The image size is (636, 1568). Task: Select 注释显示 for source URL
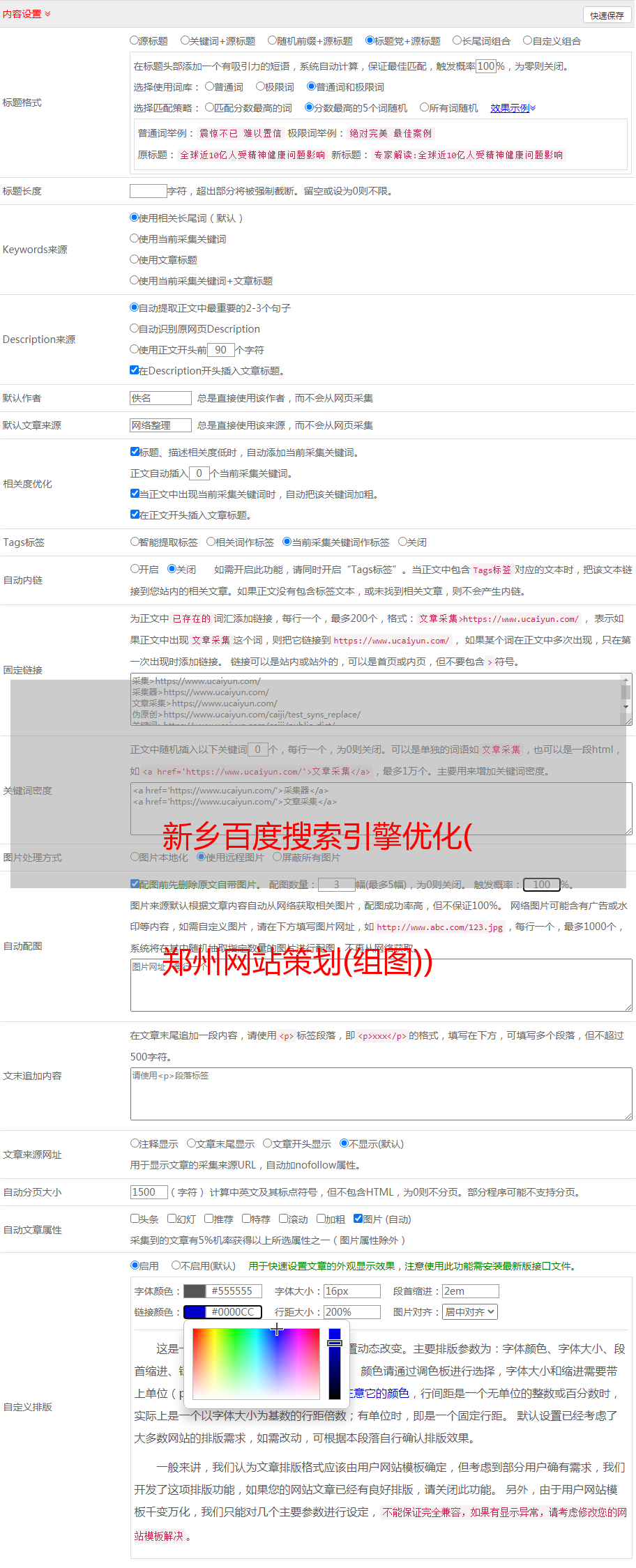tap(135, 1143)
